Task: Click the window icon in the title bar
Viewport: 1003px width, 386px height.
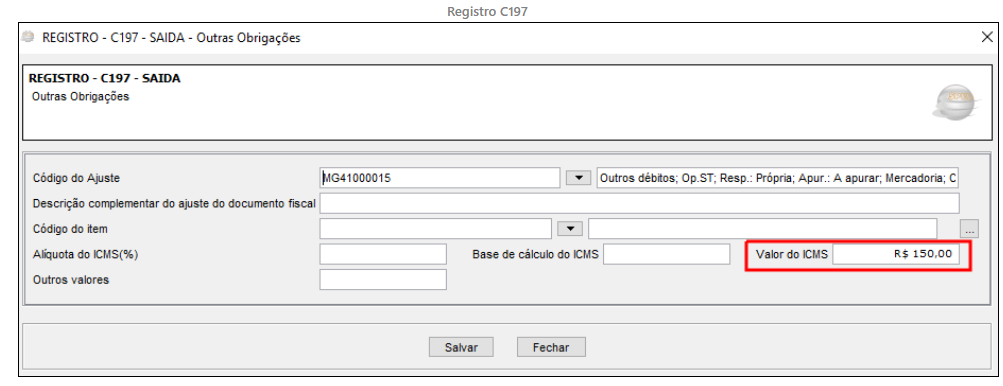Action: point(28,37)
